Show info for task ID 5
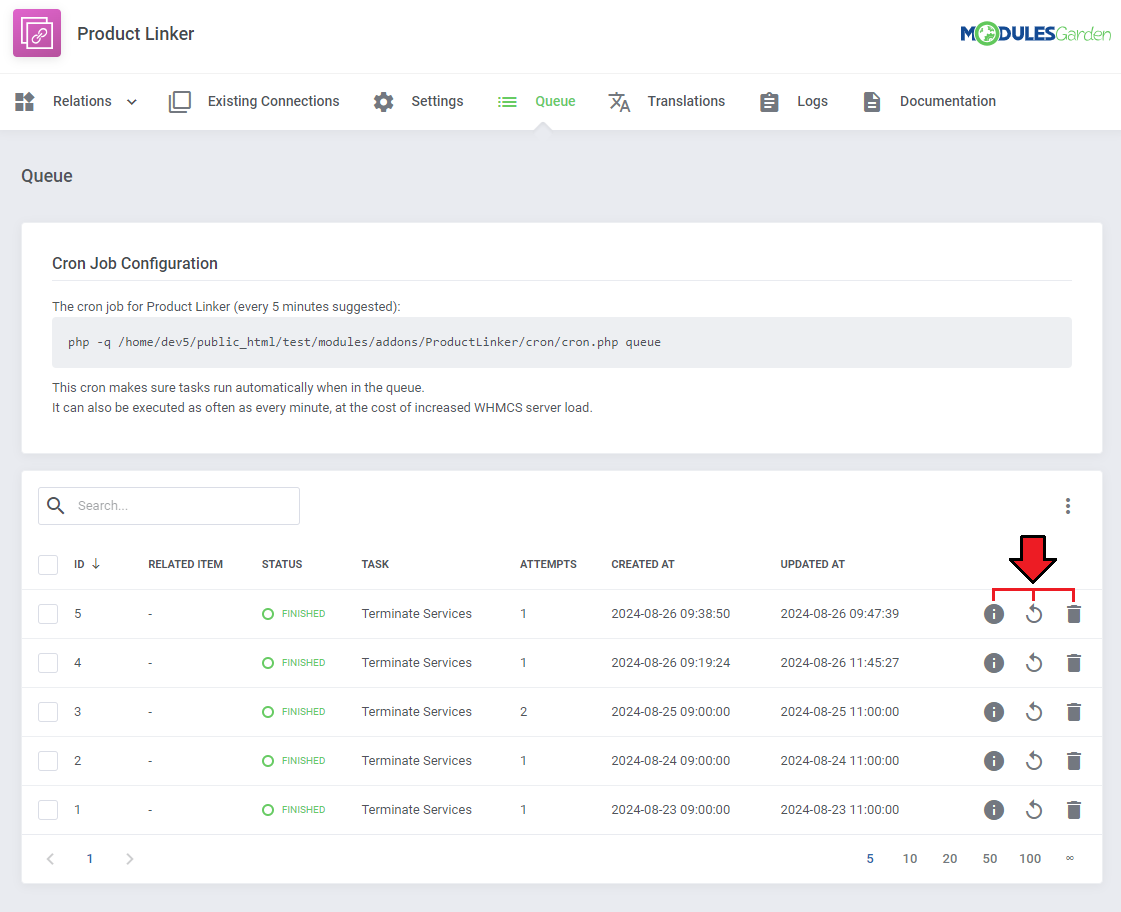The width and height of the screenshot is (1121, 912). [994, 614]
